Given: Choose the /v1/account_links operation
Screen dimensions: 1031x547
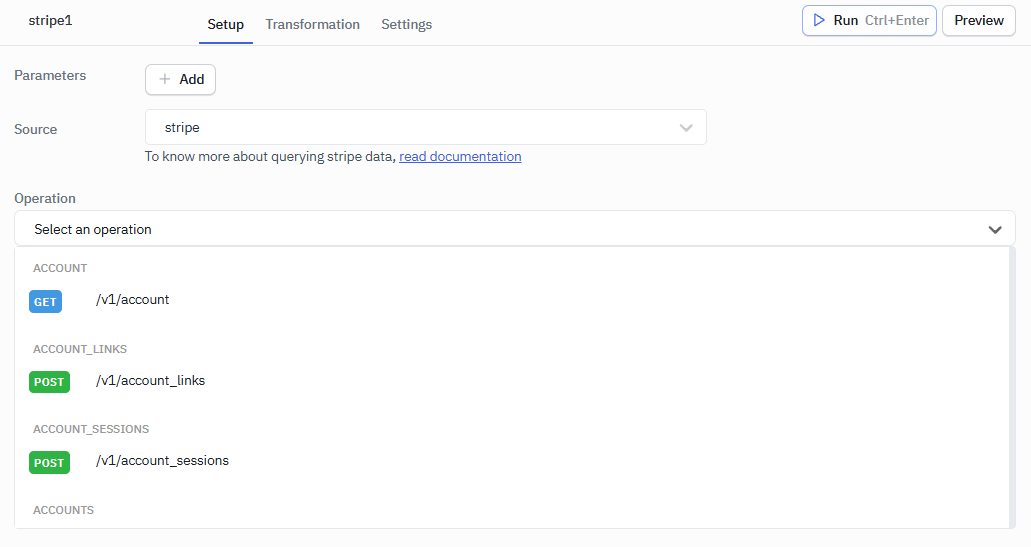Looking at the screenshot, I should point(150,380).
